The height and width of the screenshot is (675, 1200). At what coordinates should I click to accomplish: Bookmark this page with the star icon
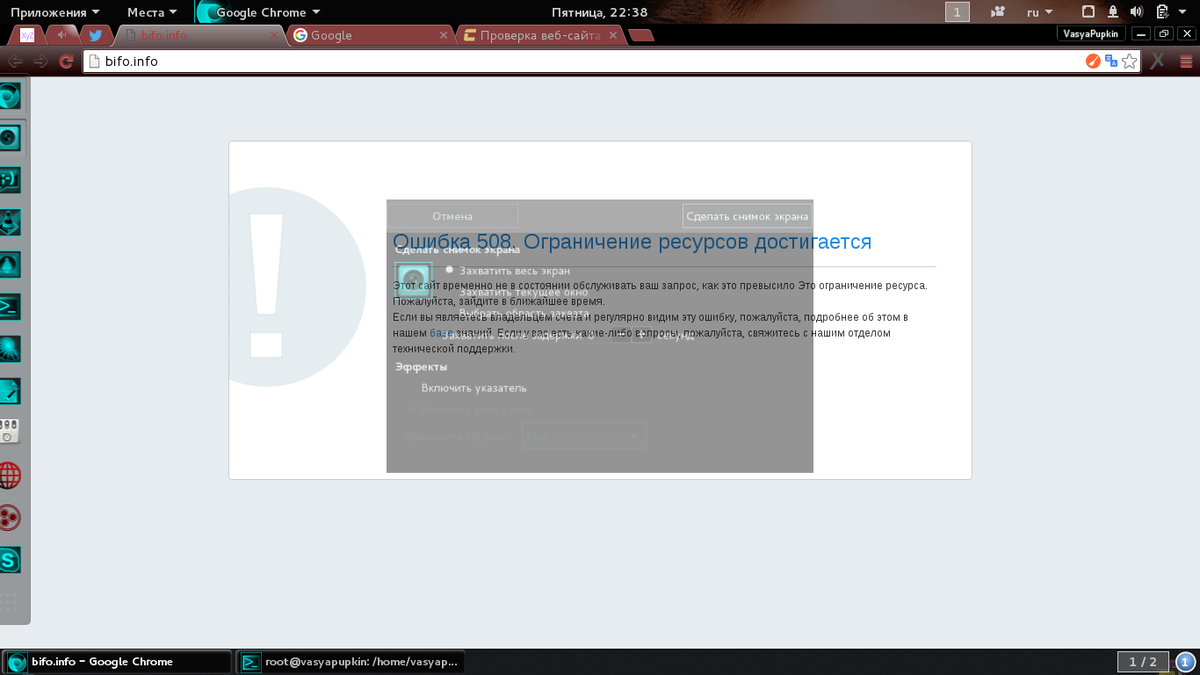1129,61
